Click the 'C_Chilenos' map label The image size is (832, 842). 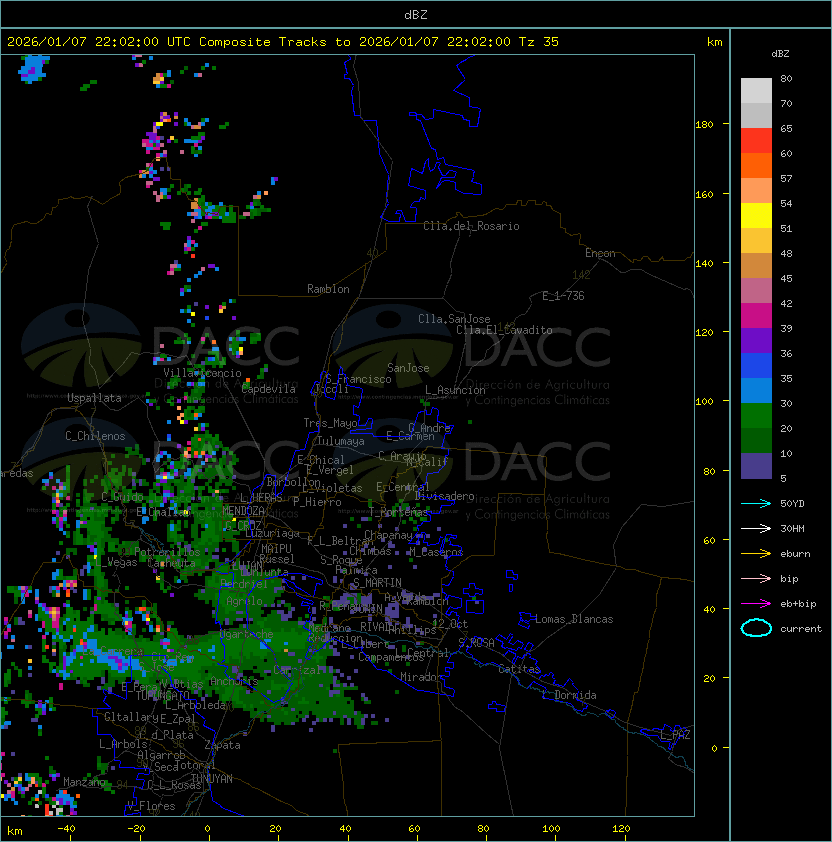tap(95, 436)
